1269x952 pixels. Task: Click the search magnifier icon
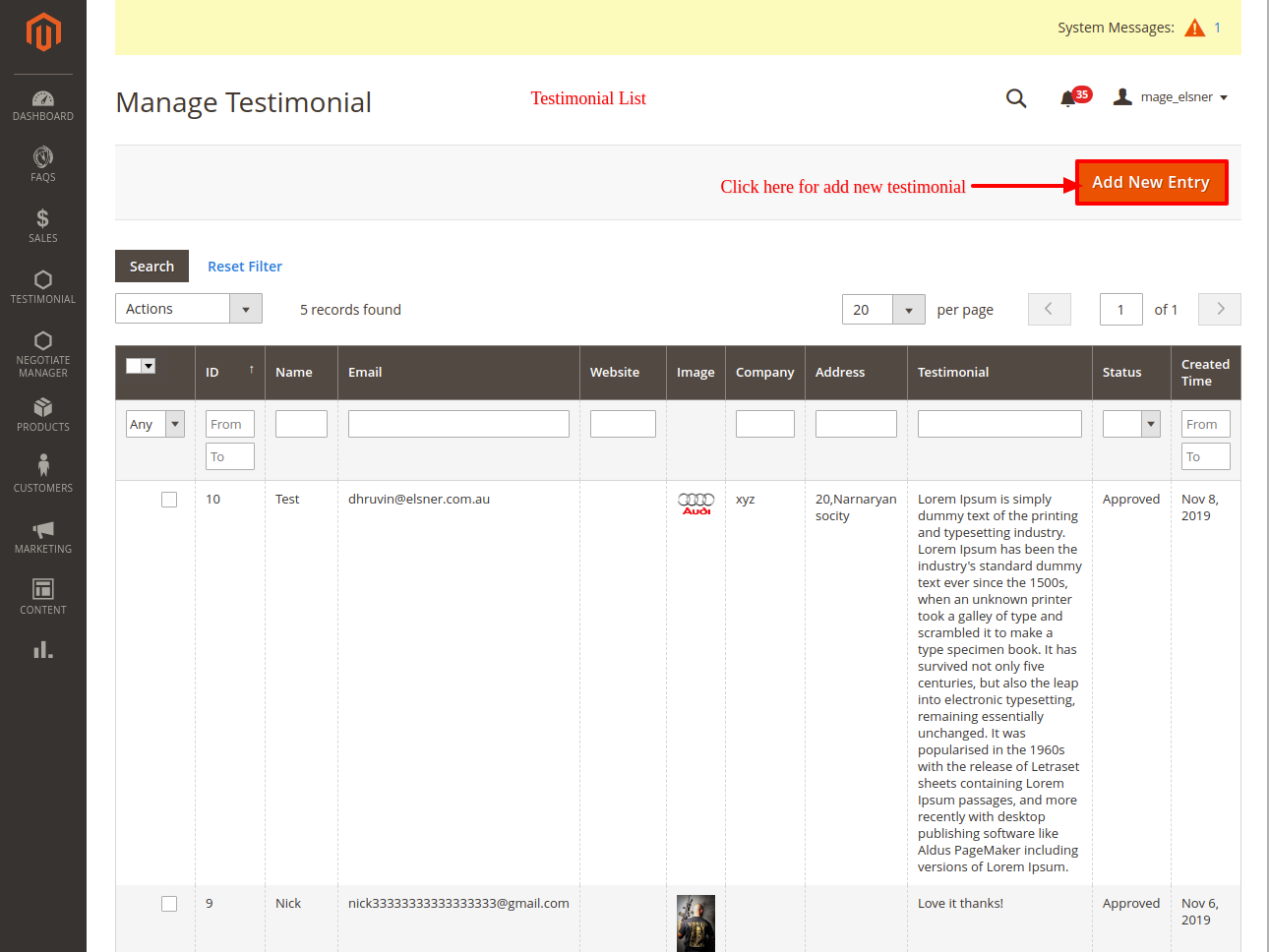[x=1016, y=98]
